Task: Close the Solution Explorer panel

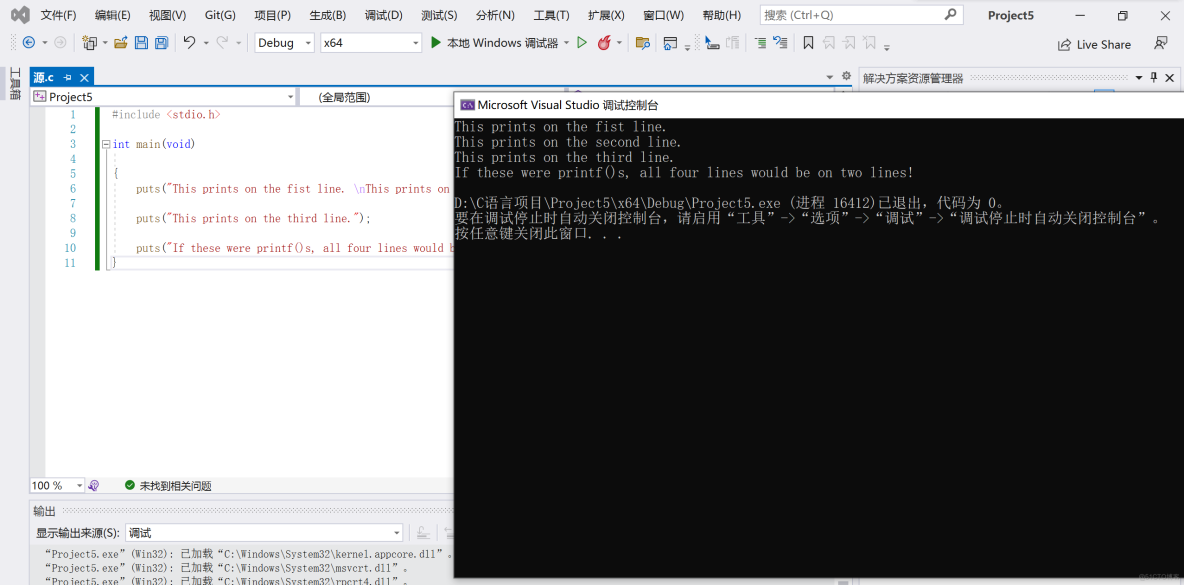Action: point(1170,78)
